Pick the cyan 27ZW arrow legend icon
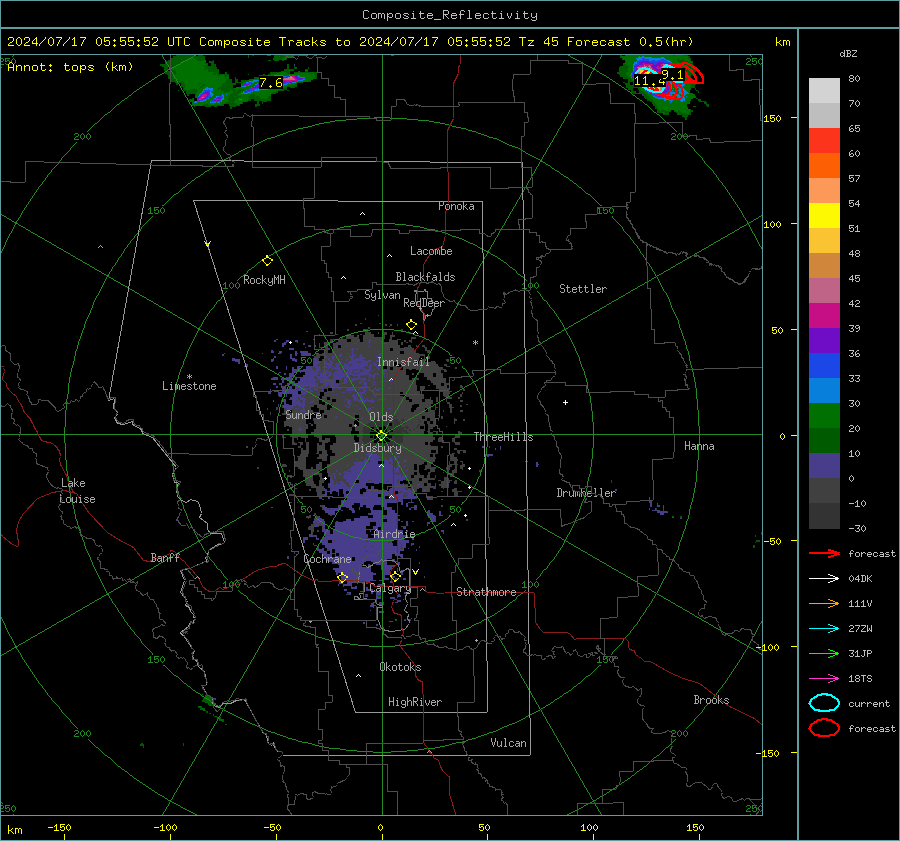The height and width of the screenshot is (841, 900). (x=824, y=629)
